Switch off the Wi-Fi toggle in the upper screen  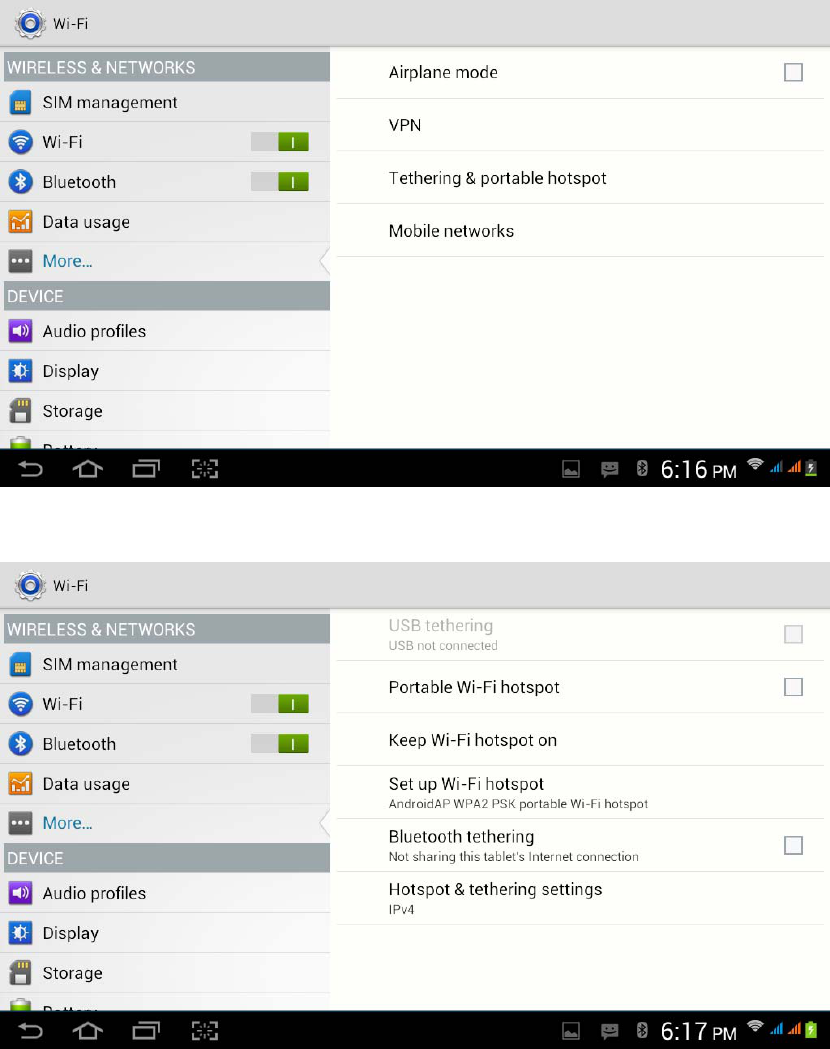coord(280,142)
